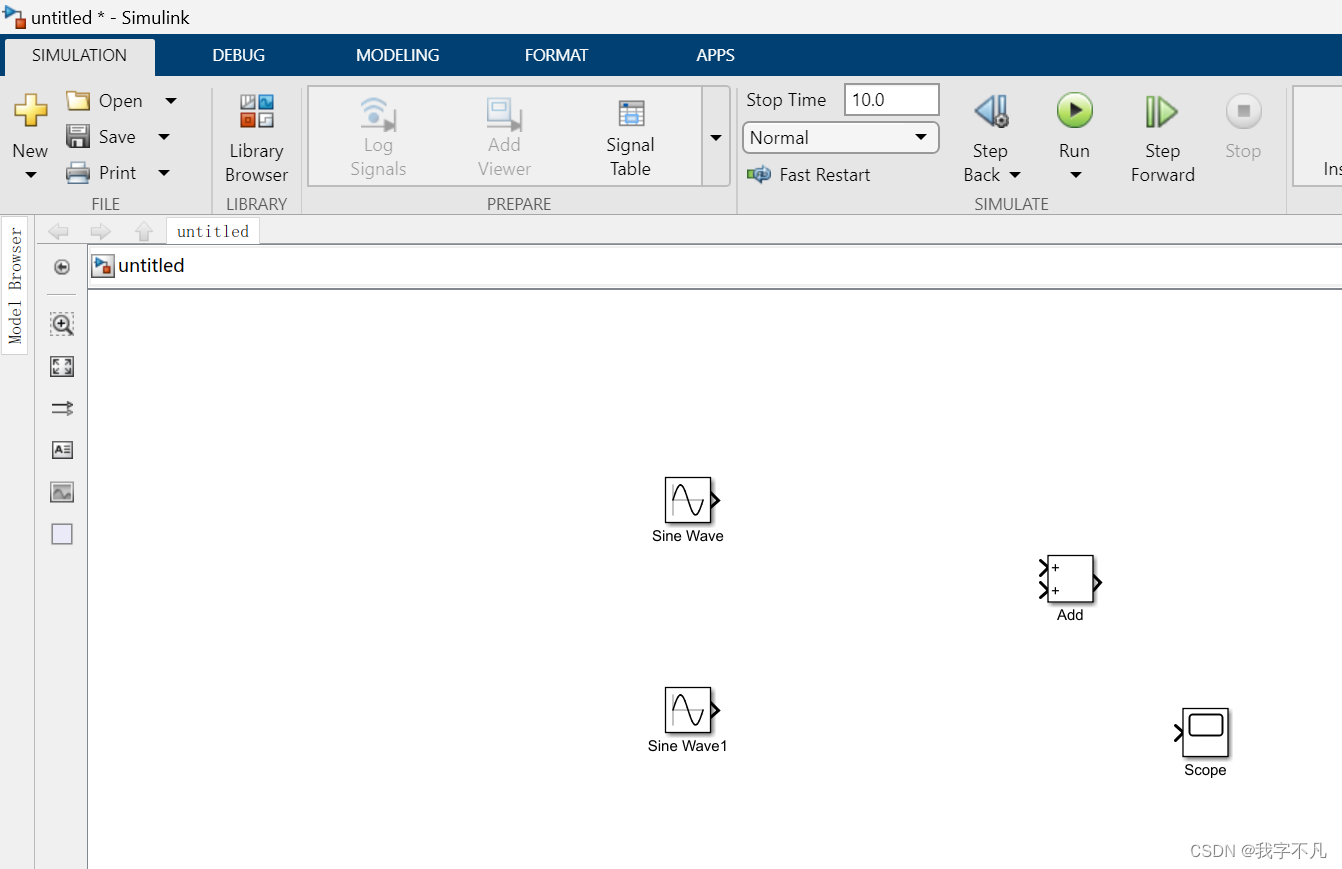The height and width of the screenshot is (869, 1342).
Task: Click the Sine Wave1 block label
Action: pyautogui.click(x=688, y=746)
